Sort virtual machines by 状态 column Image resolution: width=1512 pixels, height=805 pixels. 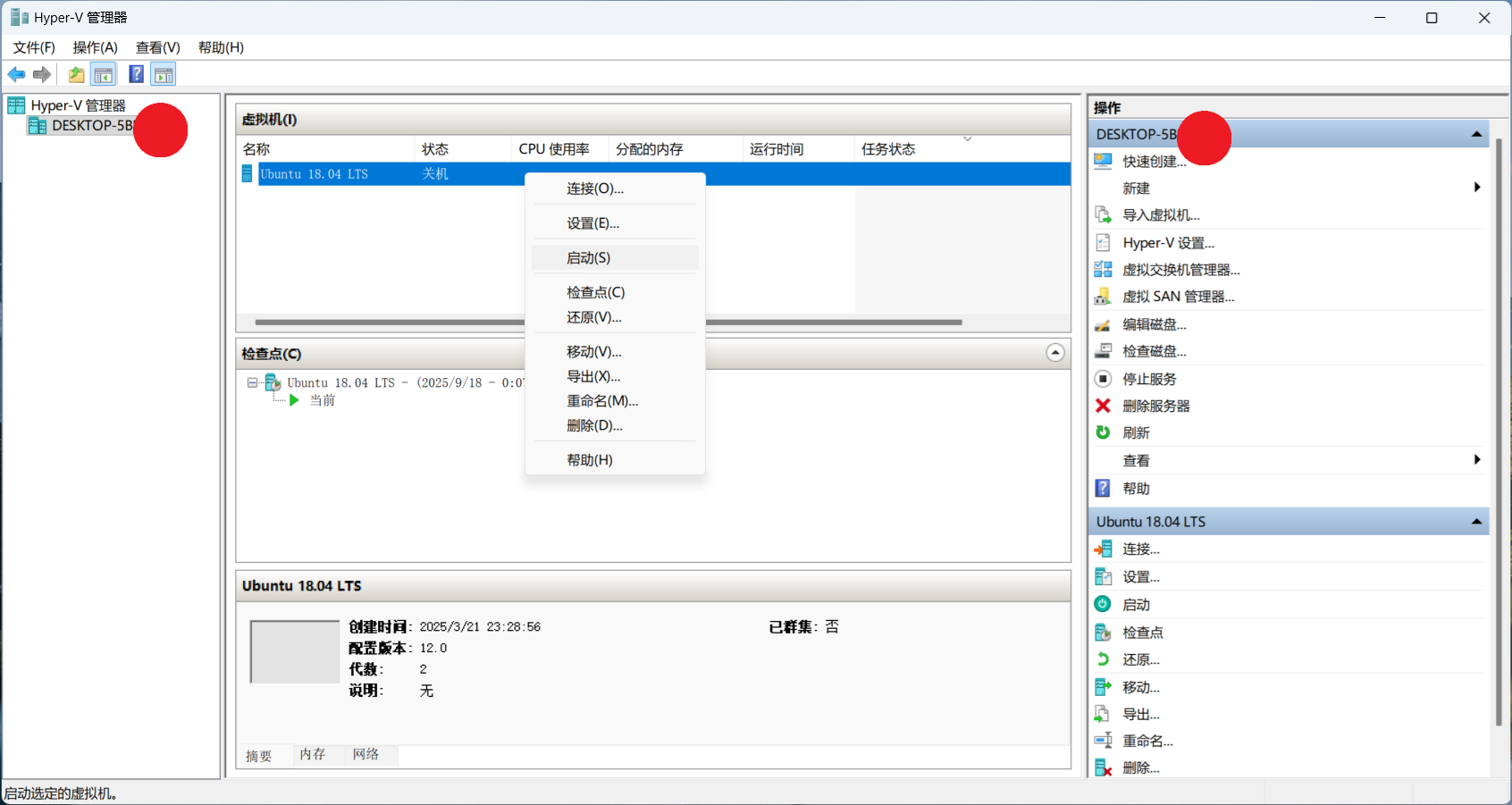[x=464, y=149]
